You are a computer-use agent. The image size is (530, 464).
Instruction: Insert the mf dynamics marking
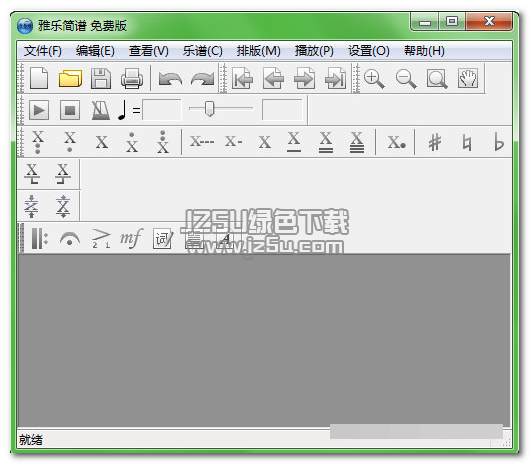pyautogui.click(x=131, y=239)
